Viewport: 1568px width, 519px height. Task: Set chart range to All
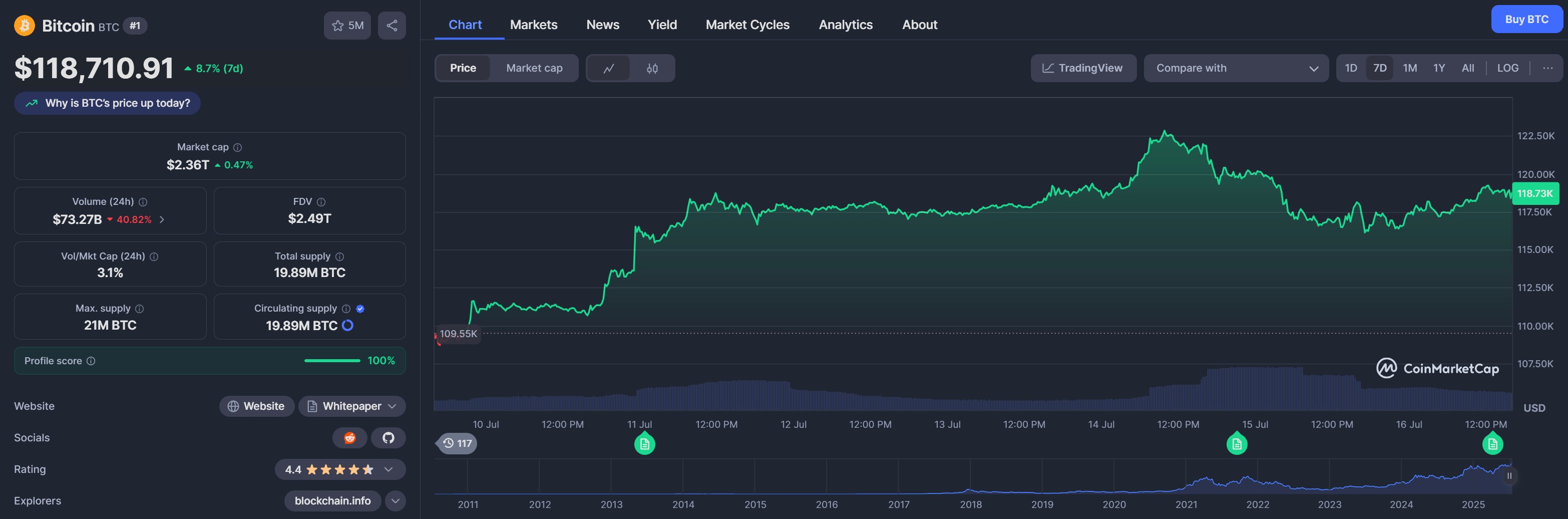coord(1467,68)
